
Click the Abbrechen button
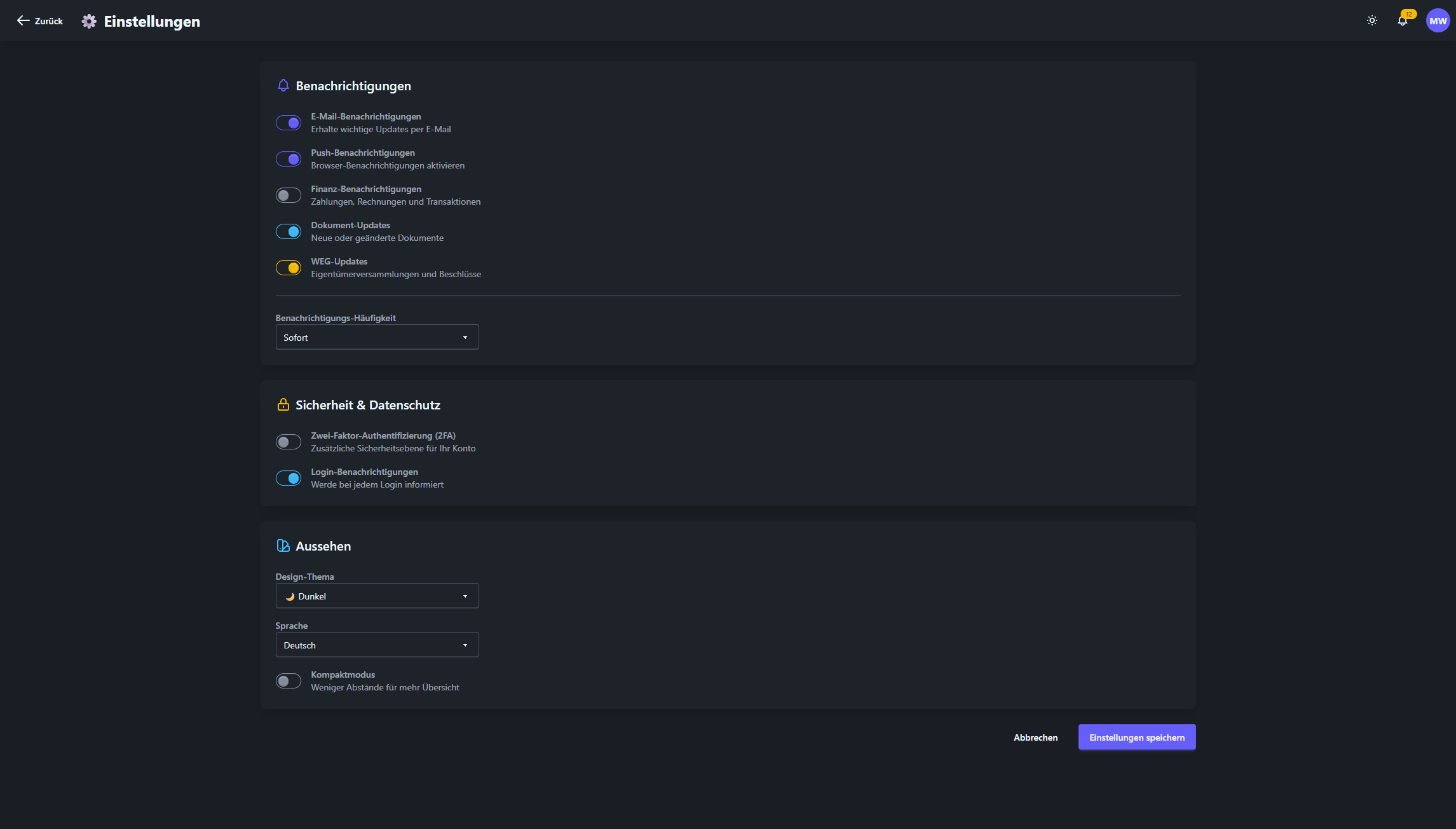click(1035, 737)
